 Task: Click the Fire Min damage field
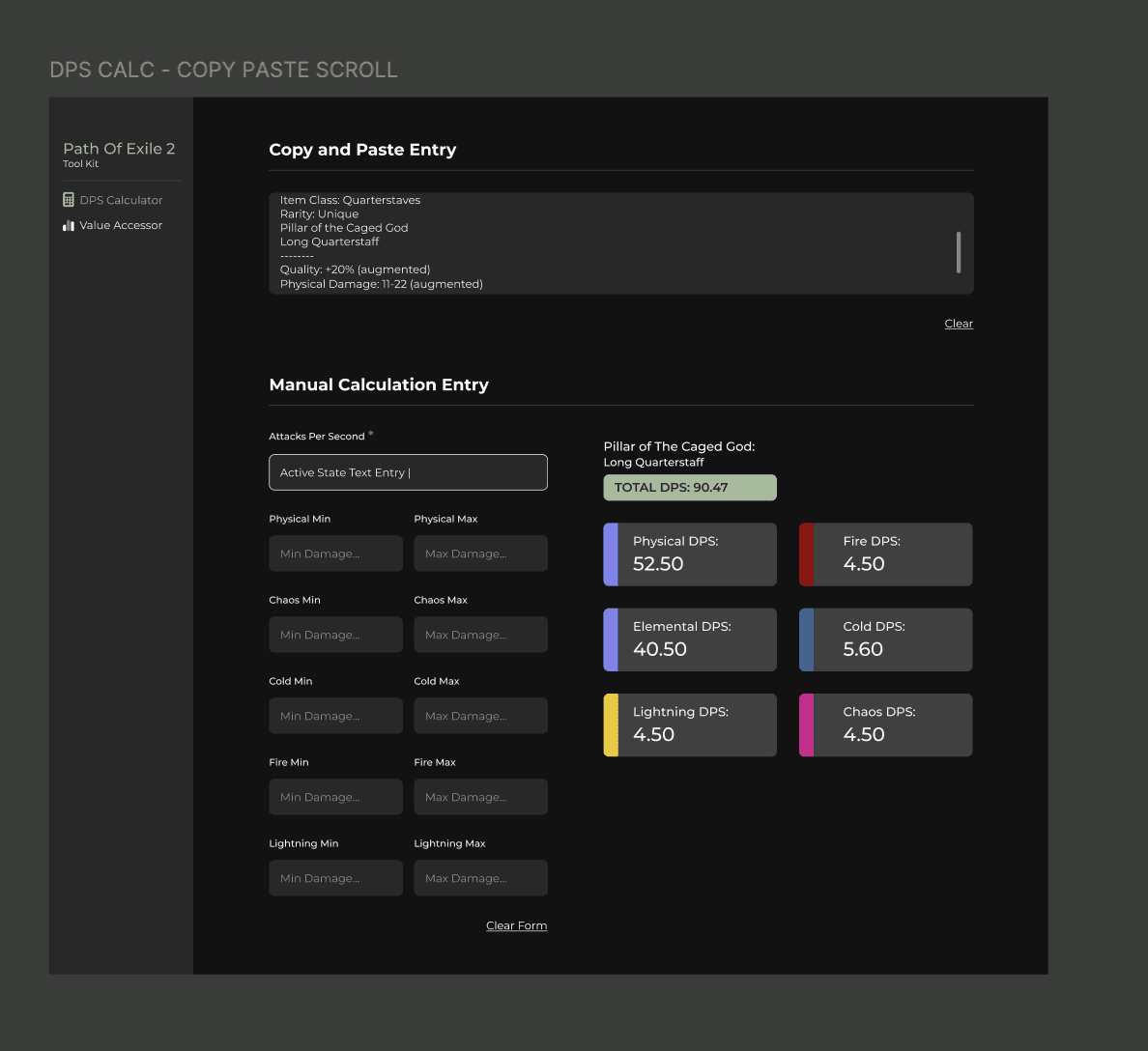coord(335,797)
